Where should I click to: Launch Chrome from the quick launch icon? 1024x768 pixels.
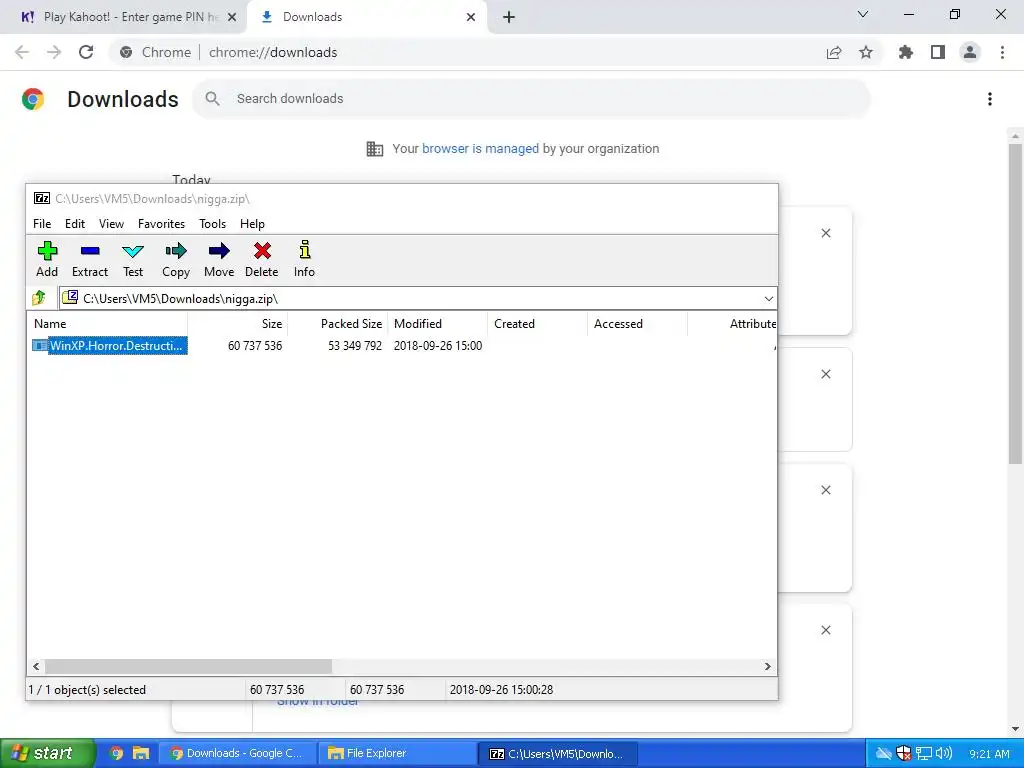click(x=117, y=753)
